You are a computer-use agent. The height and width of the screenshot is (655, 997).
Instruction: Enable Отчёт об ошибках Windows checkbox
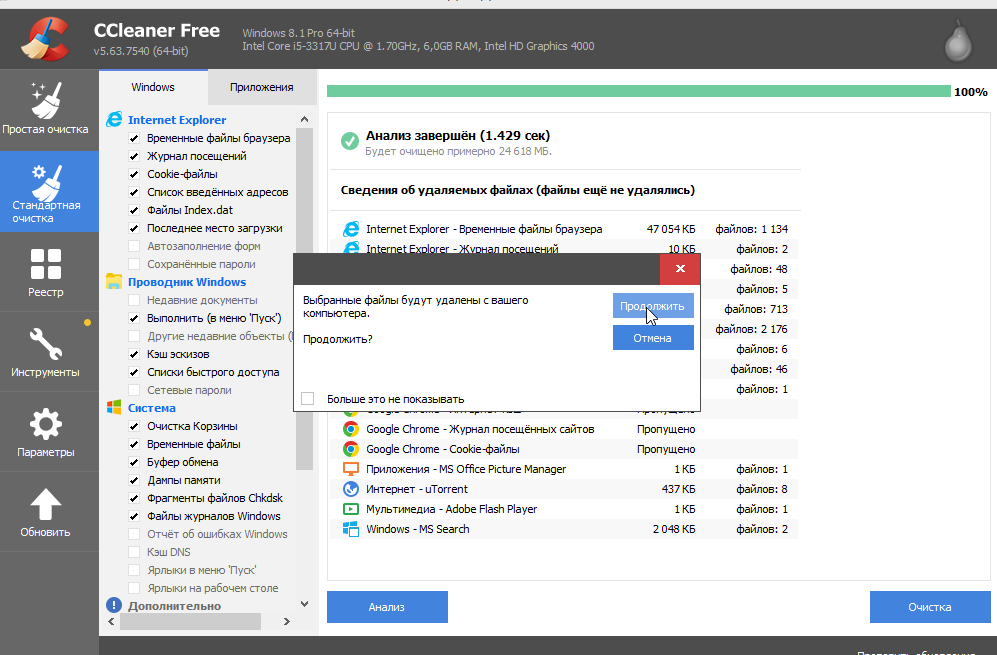point(134,534)
